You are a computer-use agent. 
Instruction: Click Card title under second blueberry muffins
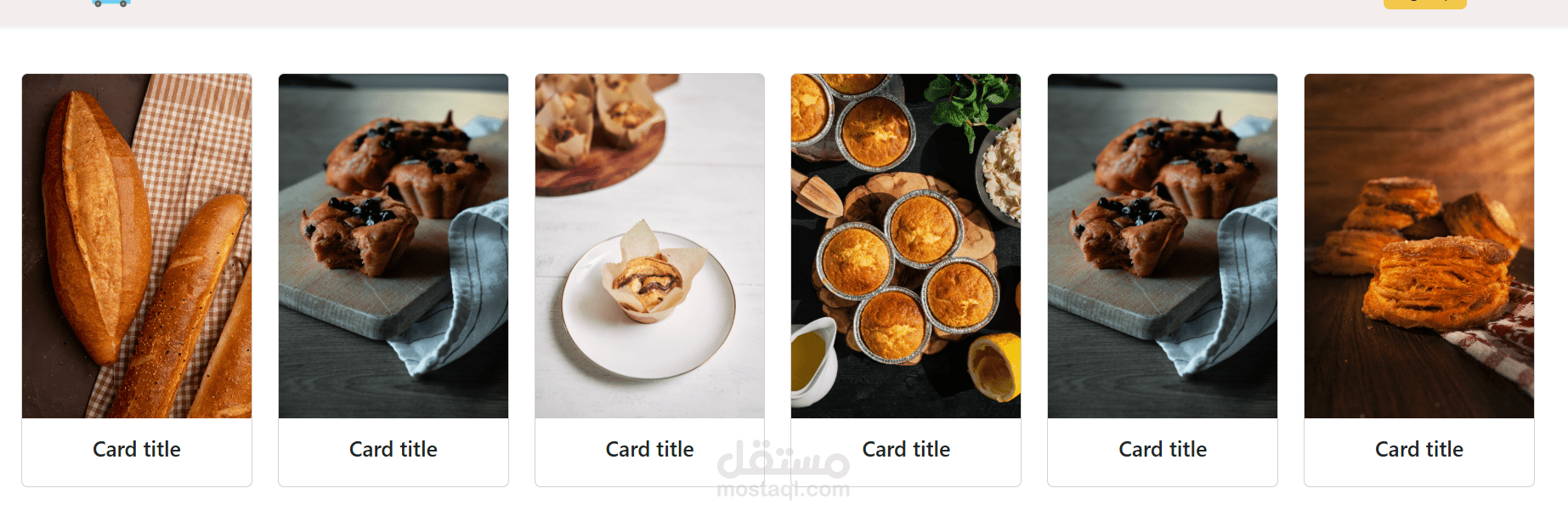click(1163, 449)
